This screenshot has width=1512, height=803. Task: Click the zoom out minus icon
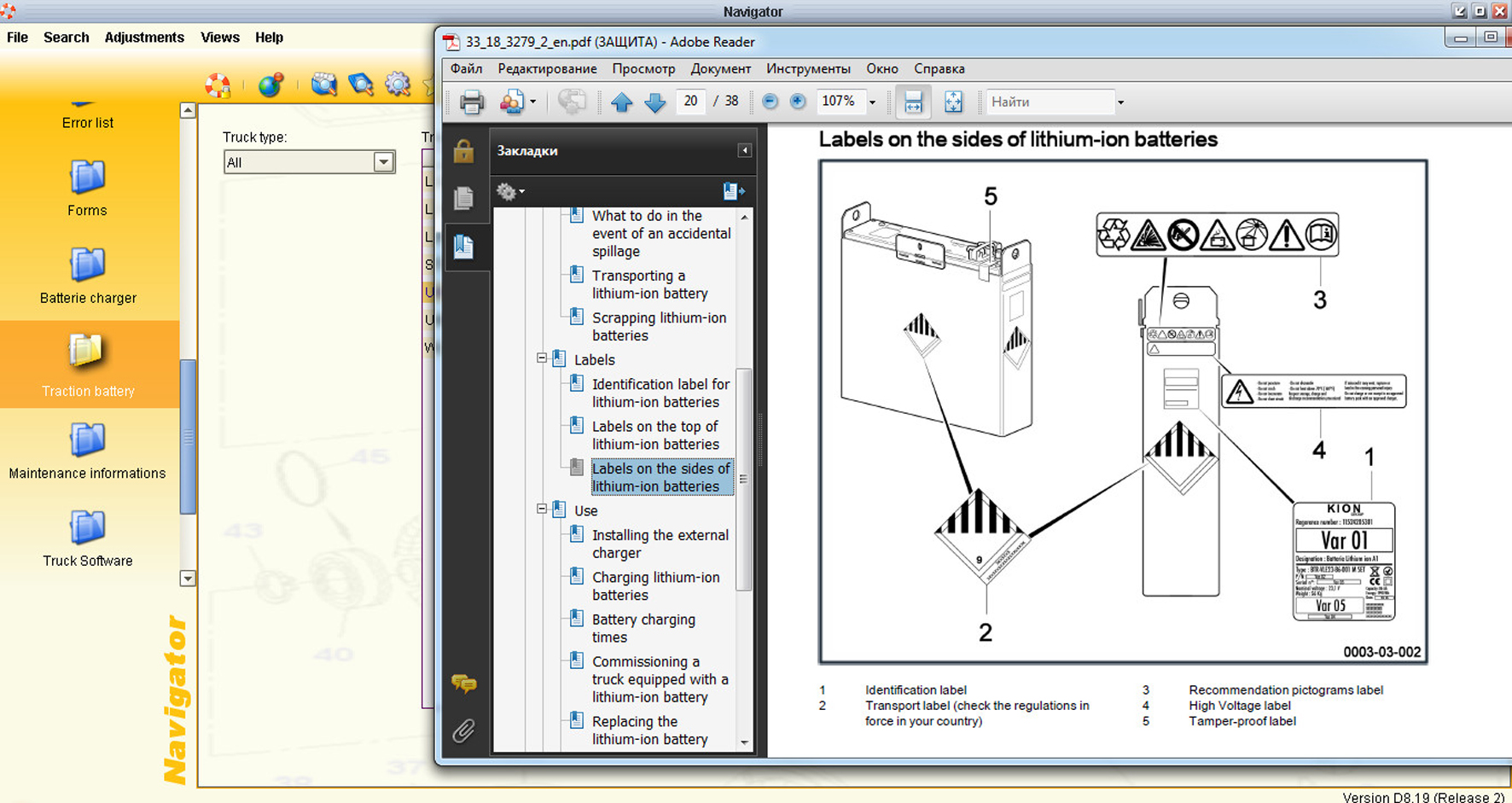point(770,102)
